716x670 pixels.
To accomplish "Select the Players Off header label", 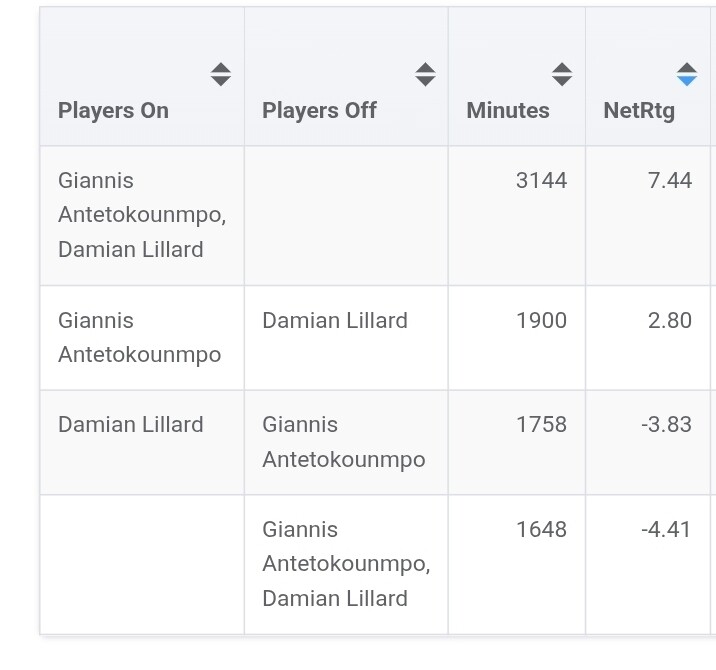I will 319,110.
